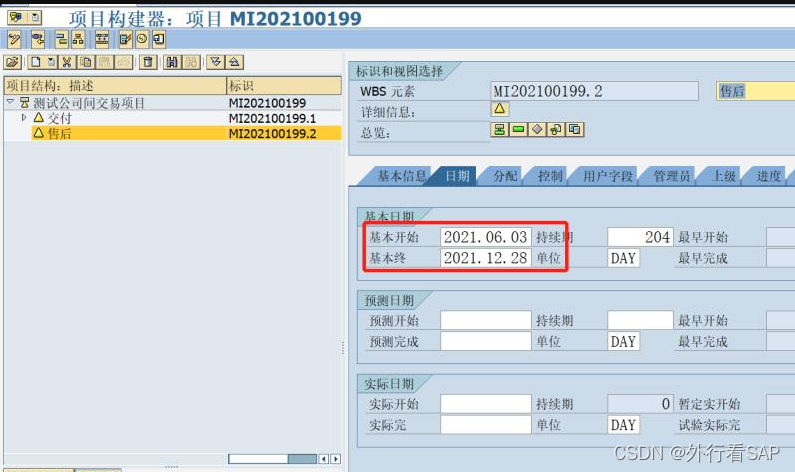Click the mass change pencil-list icon
This screenshot has height=472, width=795.
[126, 39]
